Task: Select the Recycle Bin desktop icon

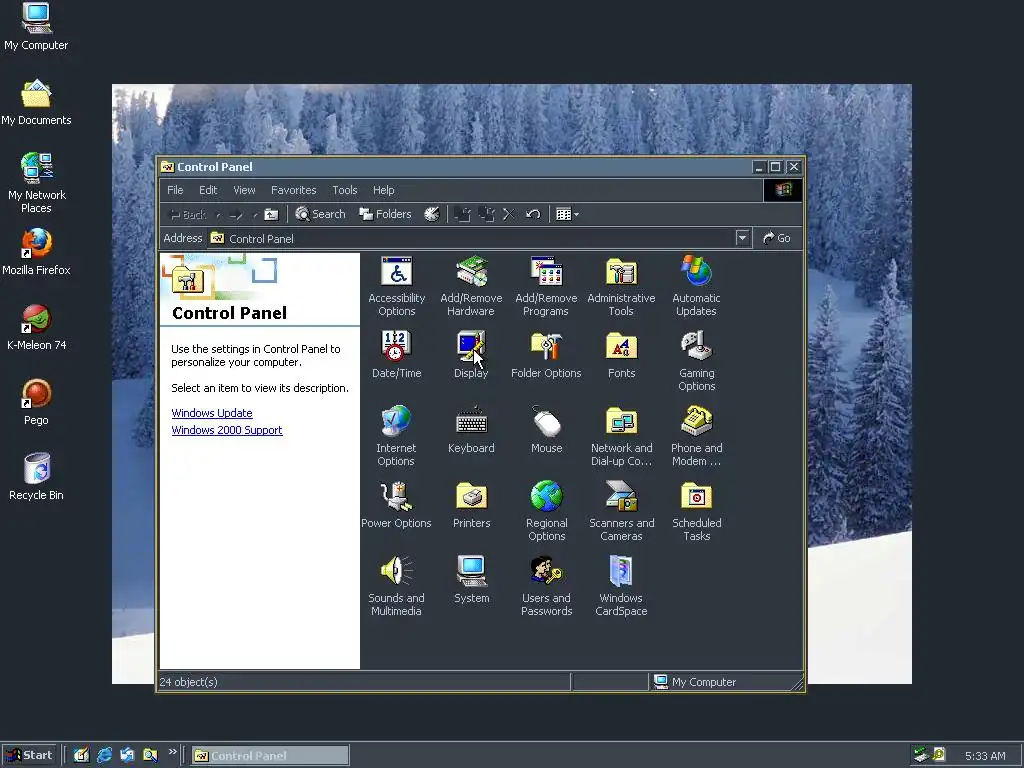Action: 36,477
